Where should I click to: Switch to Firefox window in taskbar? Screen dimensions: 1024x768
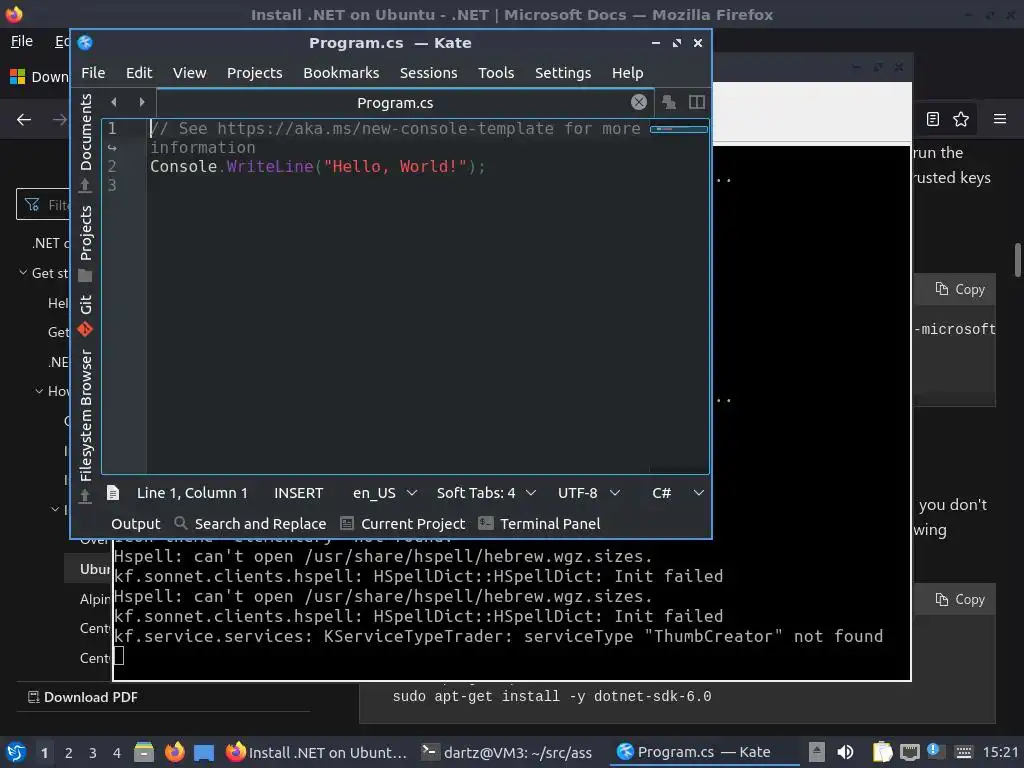tap(316, 752)
